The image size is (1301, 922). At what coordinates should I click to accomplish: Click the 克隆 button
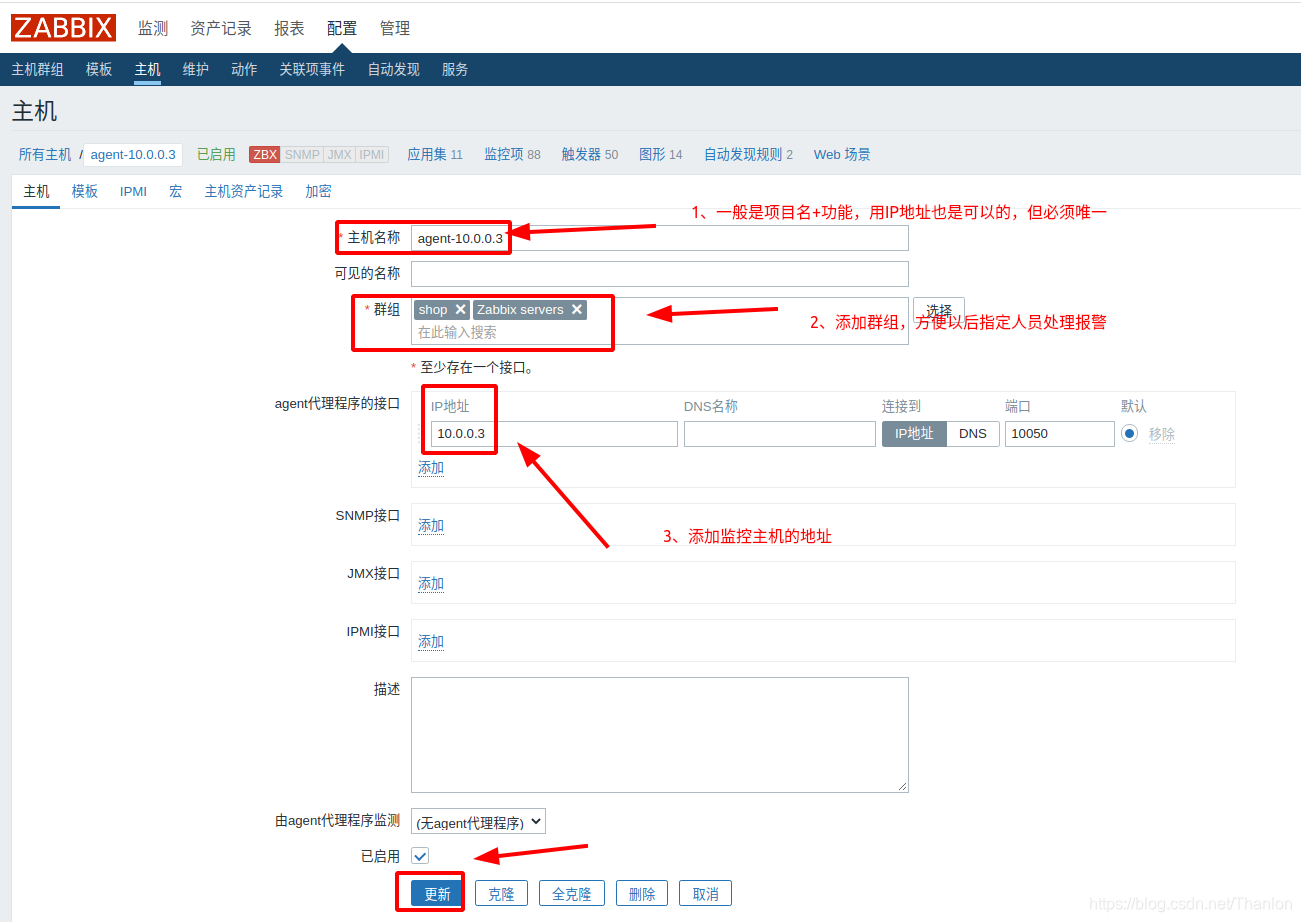click(x=501, y=894)
